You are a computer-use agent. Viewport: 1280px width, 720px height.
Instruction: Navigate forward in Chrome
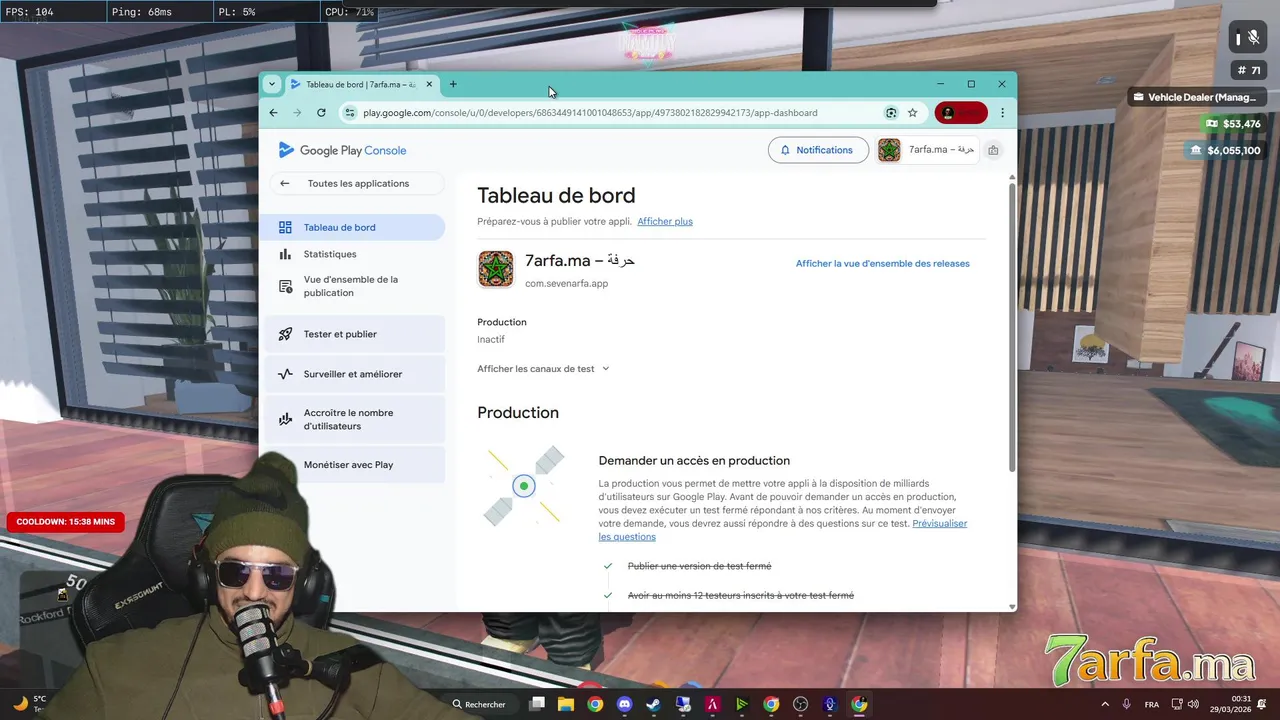pyautogui.click(x=297, y=113)
